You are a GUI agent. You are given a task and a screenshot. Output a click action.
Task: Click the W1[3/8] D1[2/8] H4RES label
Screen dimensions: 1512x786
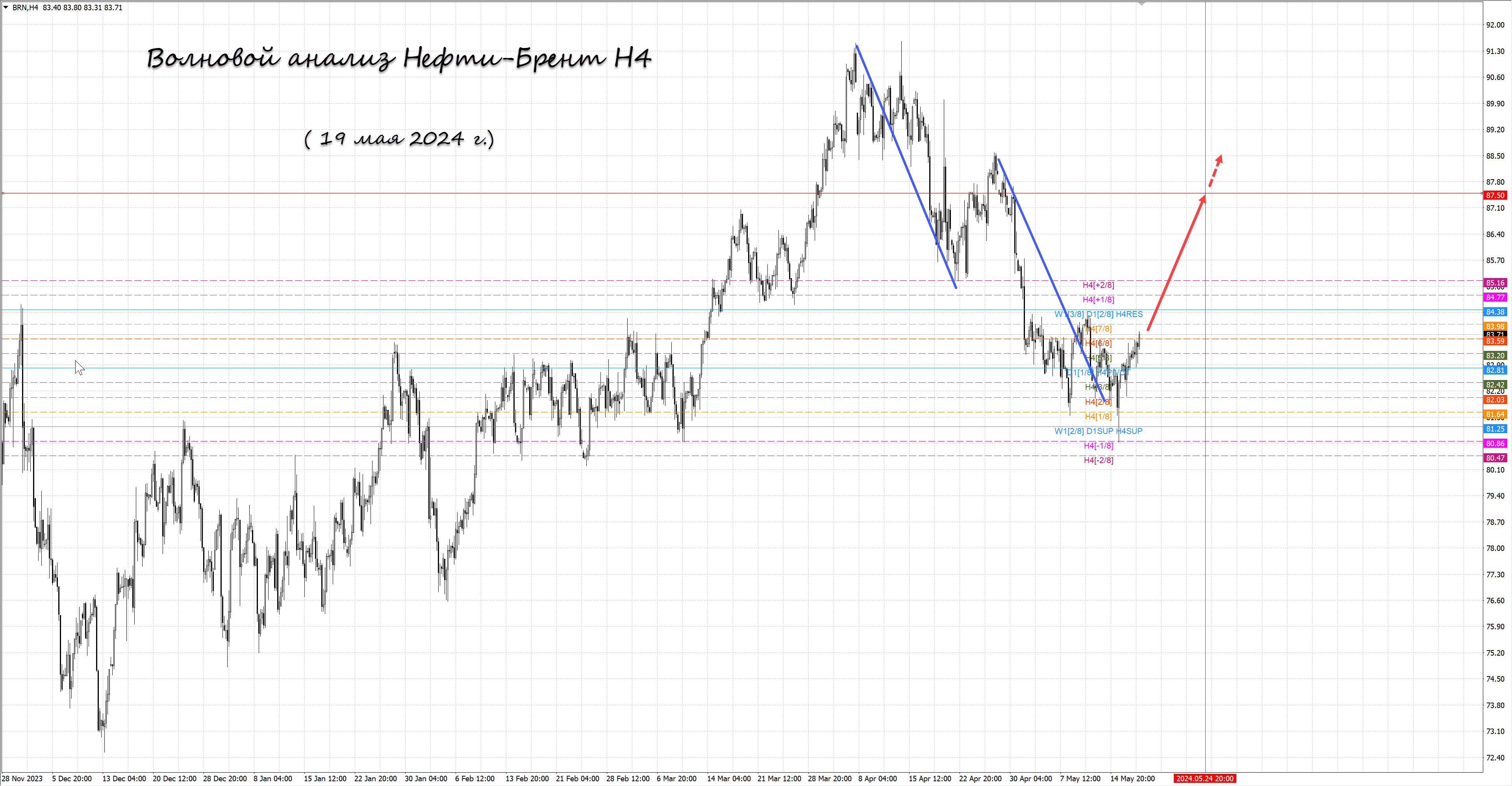[1098, 314]
